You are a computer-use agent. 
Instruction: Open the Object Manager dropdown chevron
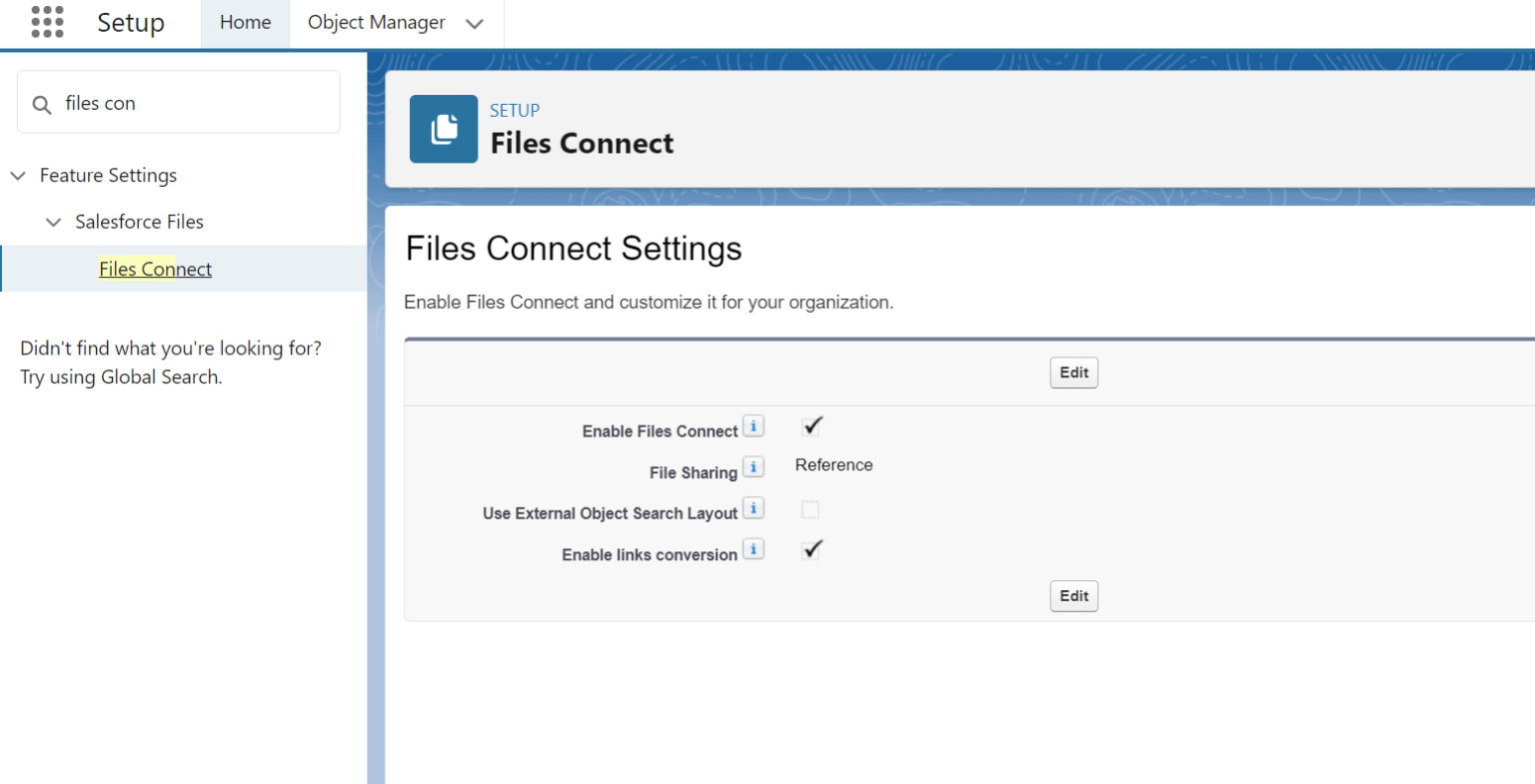[475, 22]
